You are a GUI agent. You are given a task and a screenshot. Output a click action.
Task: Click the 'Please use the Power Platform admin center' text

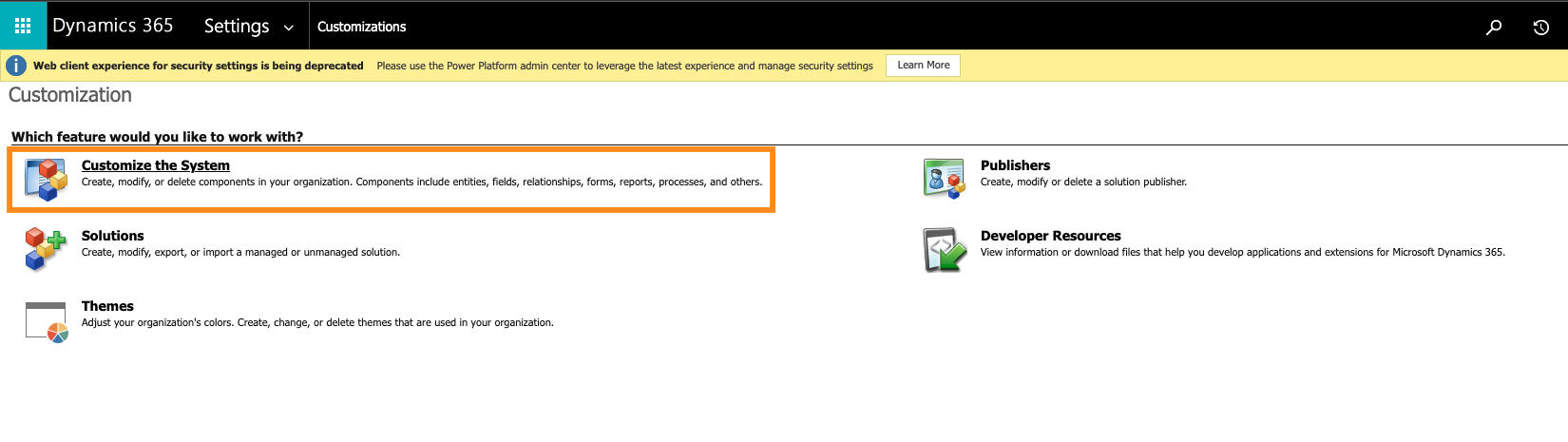(624, 66)
